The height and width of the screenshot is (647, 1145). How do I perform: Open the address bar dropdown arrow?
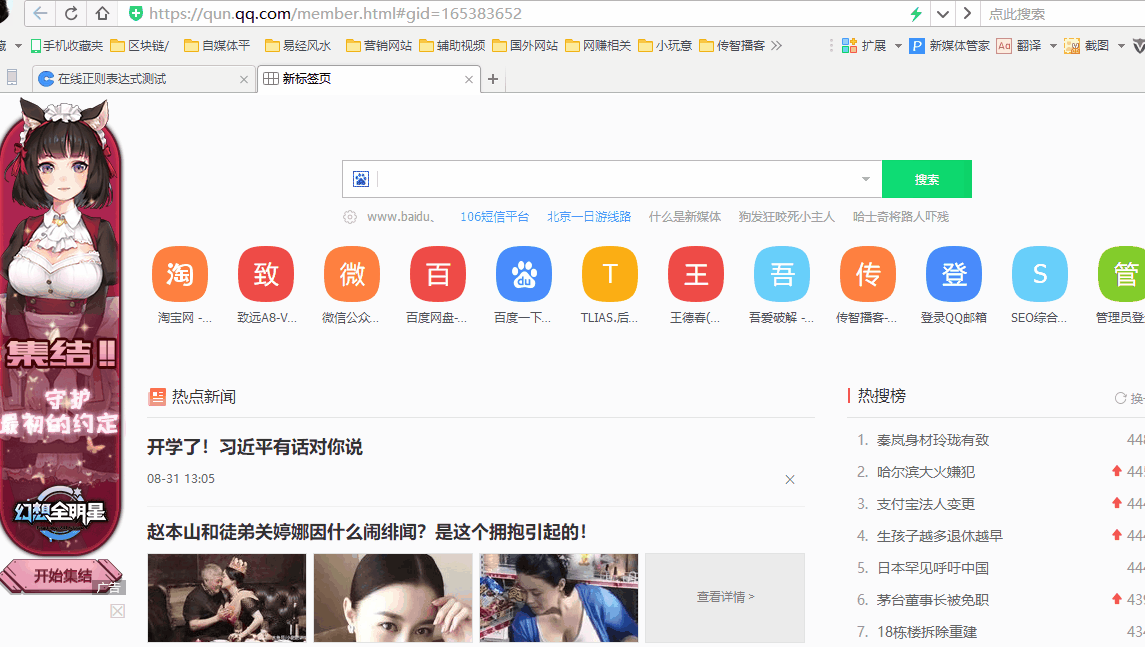[943, 13]
